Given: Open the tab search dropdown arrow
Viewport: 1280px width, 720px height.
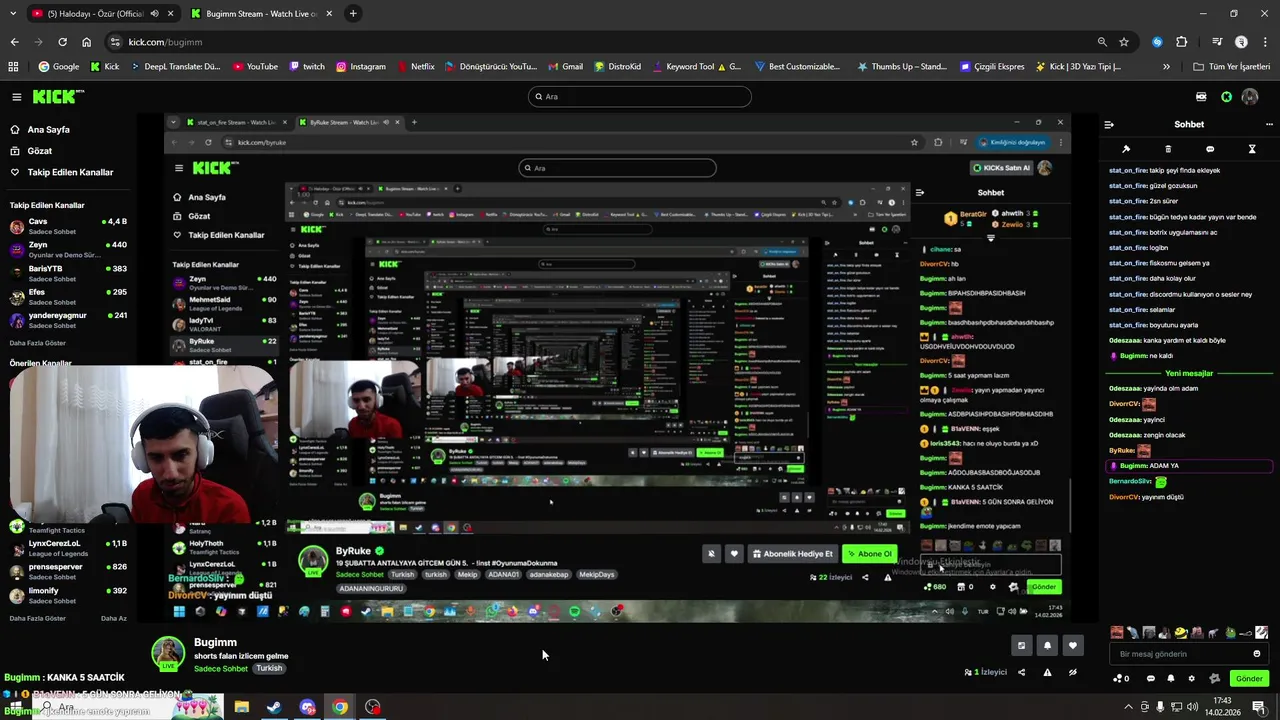Looking at the screenshot, I should [x=12, y=14].
